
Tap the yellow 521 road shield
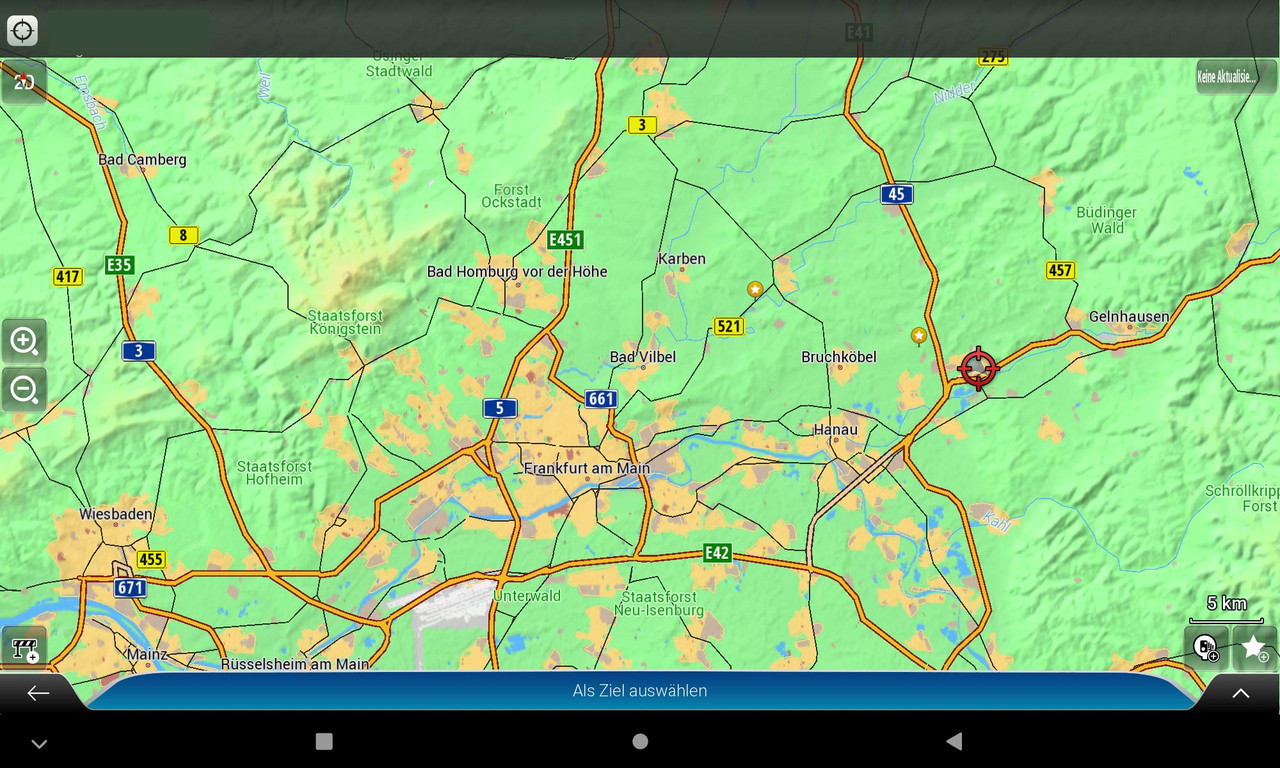point(729,326)
